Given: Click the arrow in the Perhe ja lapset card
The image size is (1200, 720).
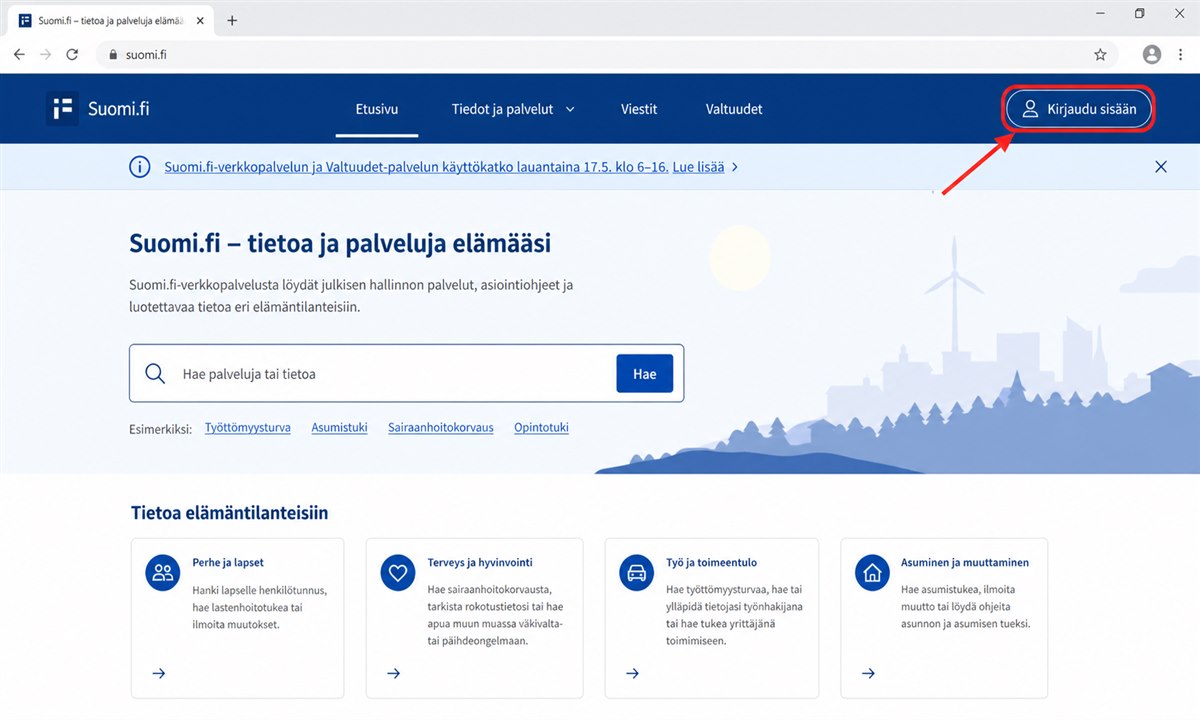Looking at the screenshot, I should pos(158,673).
